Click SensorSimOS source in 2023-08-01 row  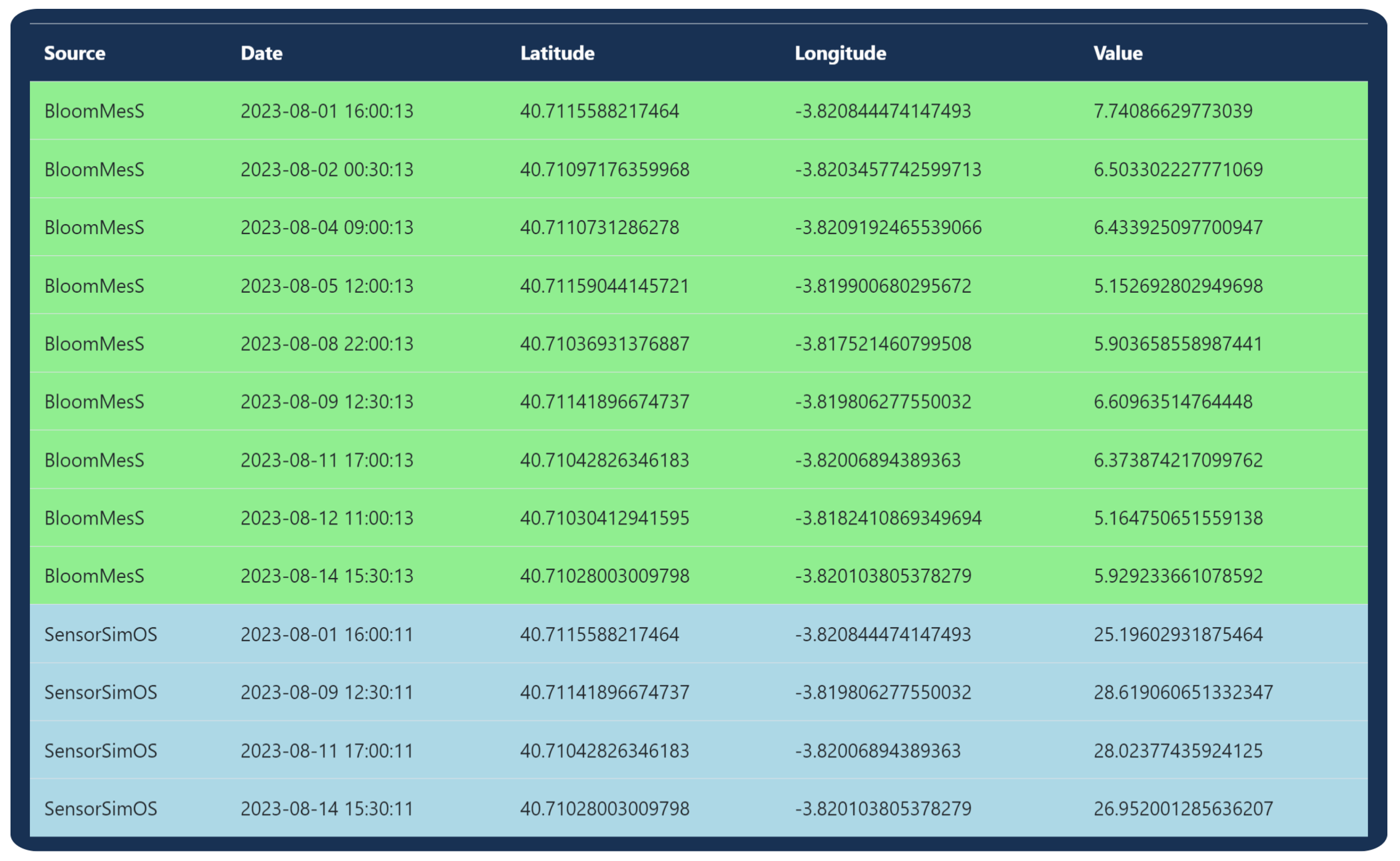101,634
